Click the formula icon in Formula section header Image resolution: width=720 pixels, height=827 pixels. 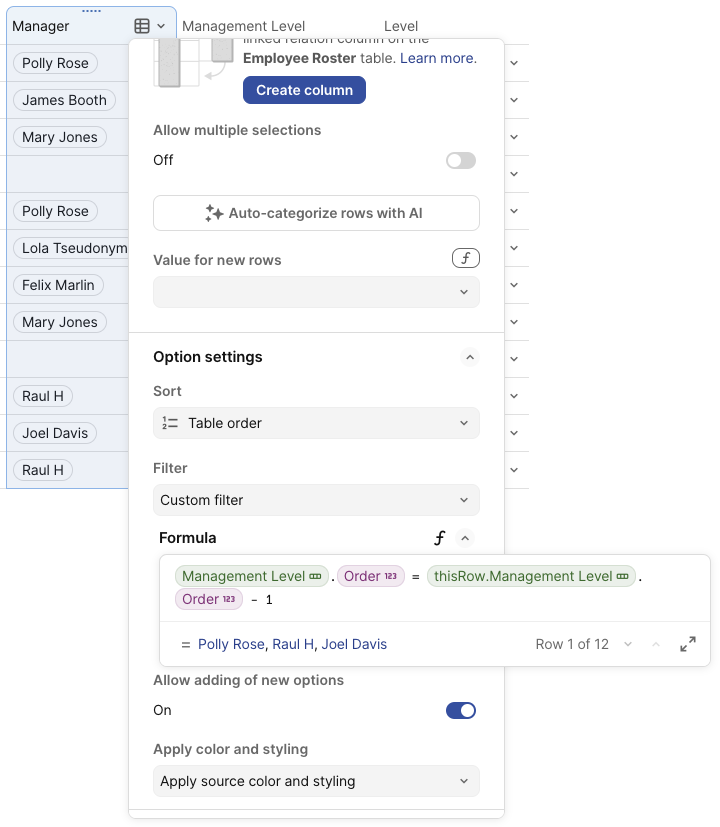point(439,538)
